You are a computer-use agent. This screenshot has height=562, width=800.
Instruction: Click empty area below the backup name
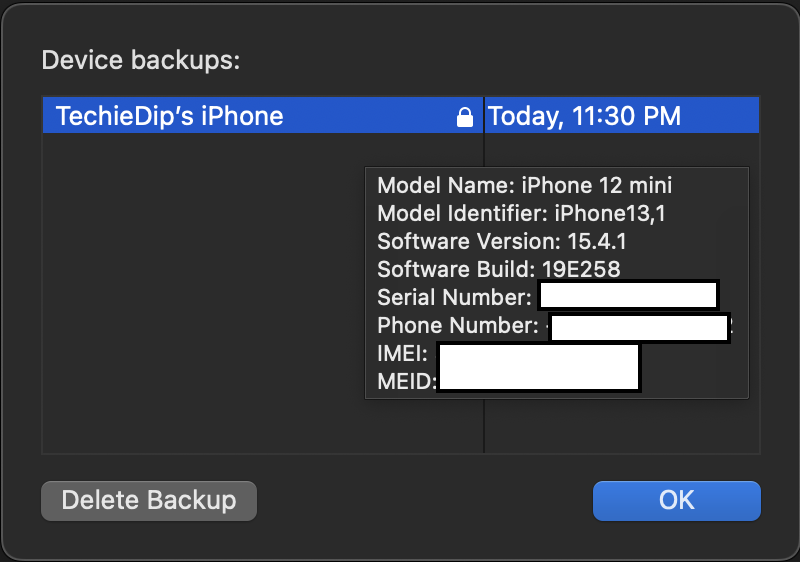click(200, 300)
